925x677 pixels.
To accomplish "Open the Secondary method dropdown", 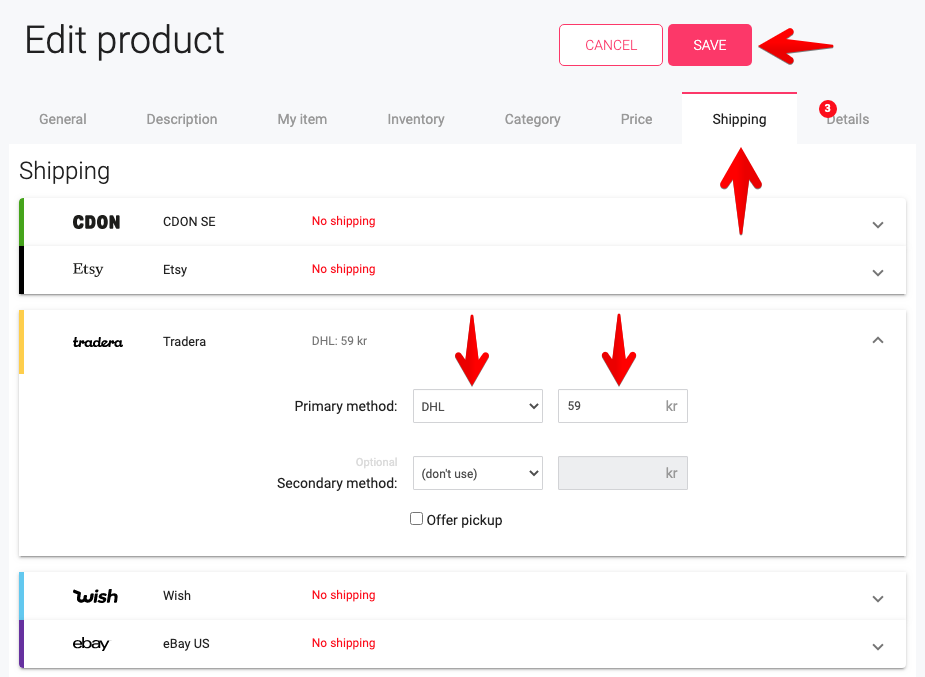I will (x=478, y=473).
